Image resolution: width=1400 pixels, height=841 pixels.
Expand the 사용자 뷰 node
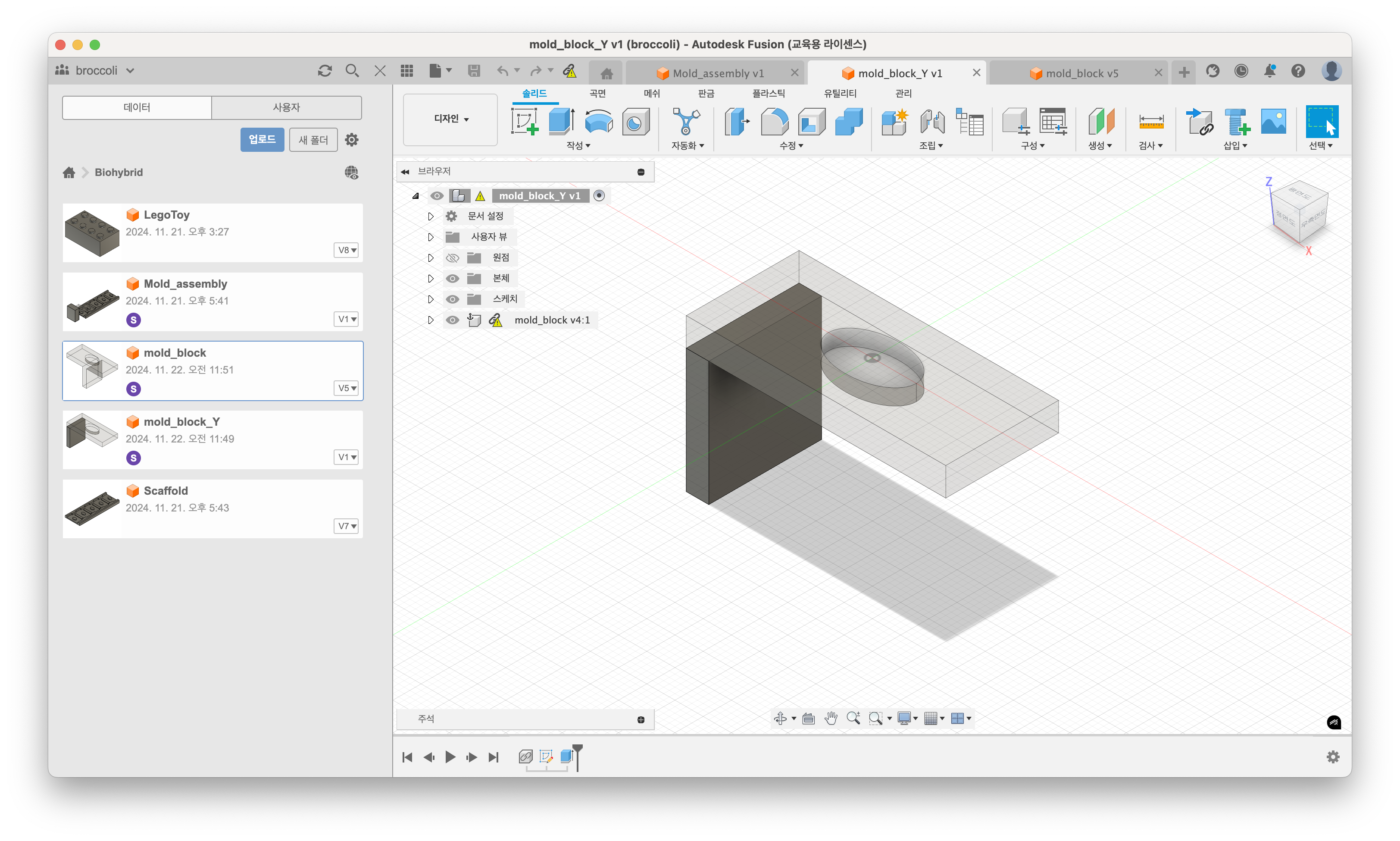pyautogui.click(x=431, y=237)
